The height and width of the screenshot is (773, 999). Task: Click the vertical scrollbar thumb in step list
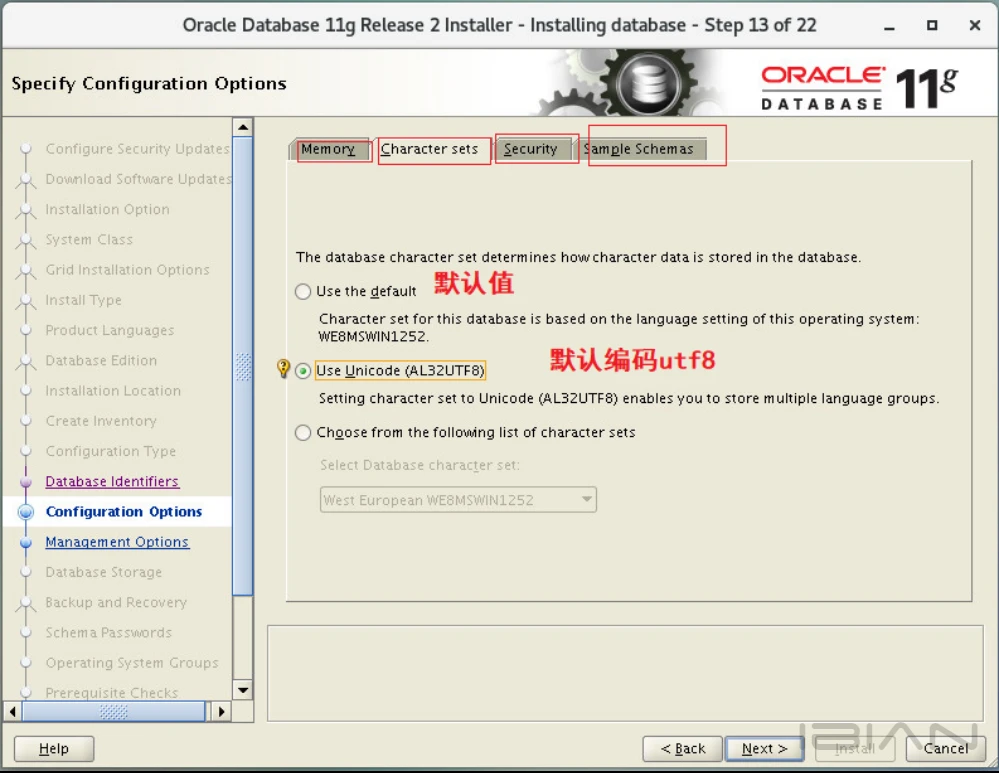pyautogui.click(x=243, y=366)
